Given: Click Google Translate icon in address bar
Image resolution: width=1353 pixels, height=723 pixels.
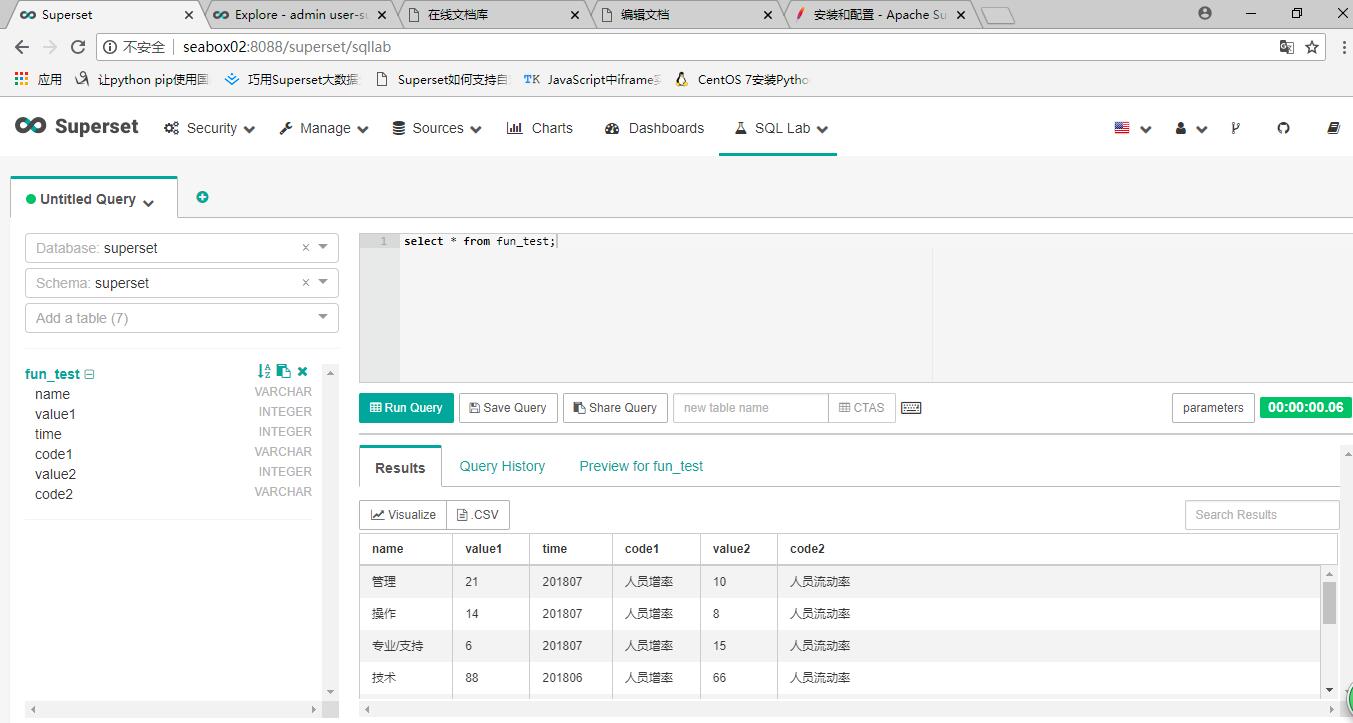Looking at the screenshot, I should point(1287,47).
